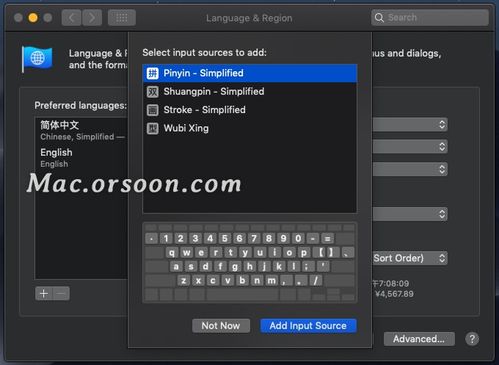This screenshot has width=499, height=365.
Task: Select Pinyin - Simplified input source icon
Action: click(153, 73)
